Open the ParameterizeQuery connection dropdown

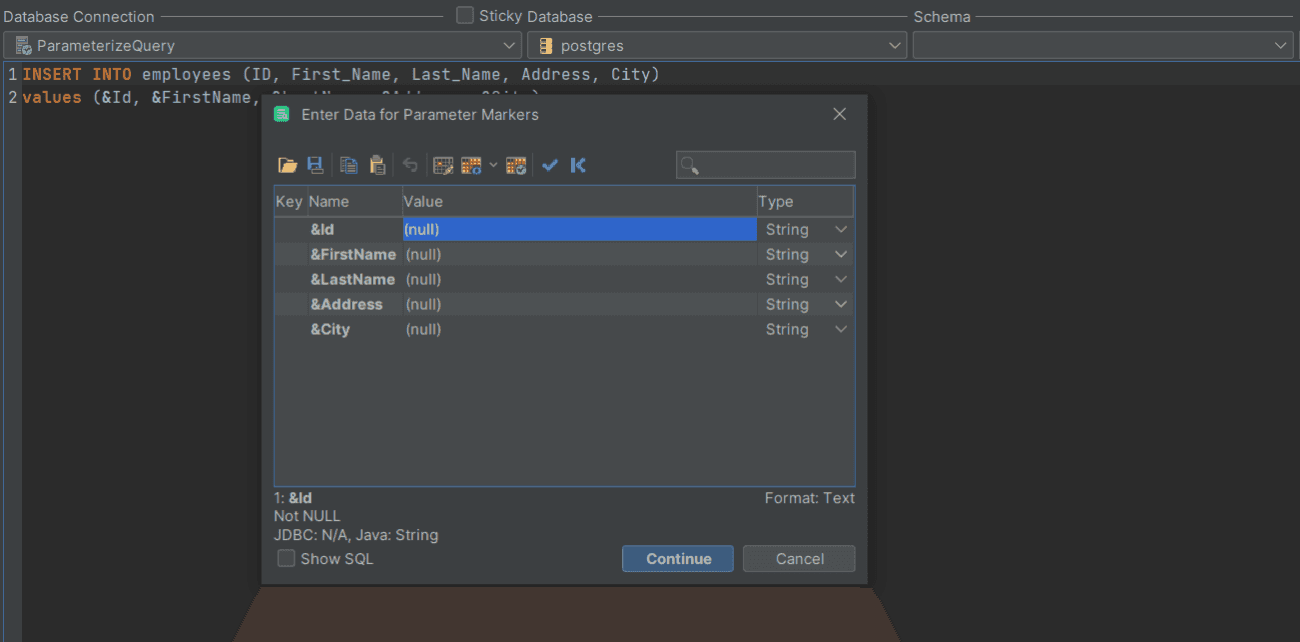[510, 45]
